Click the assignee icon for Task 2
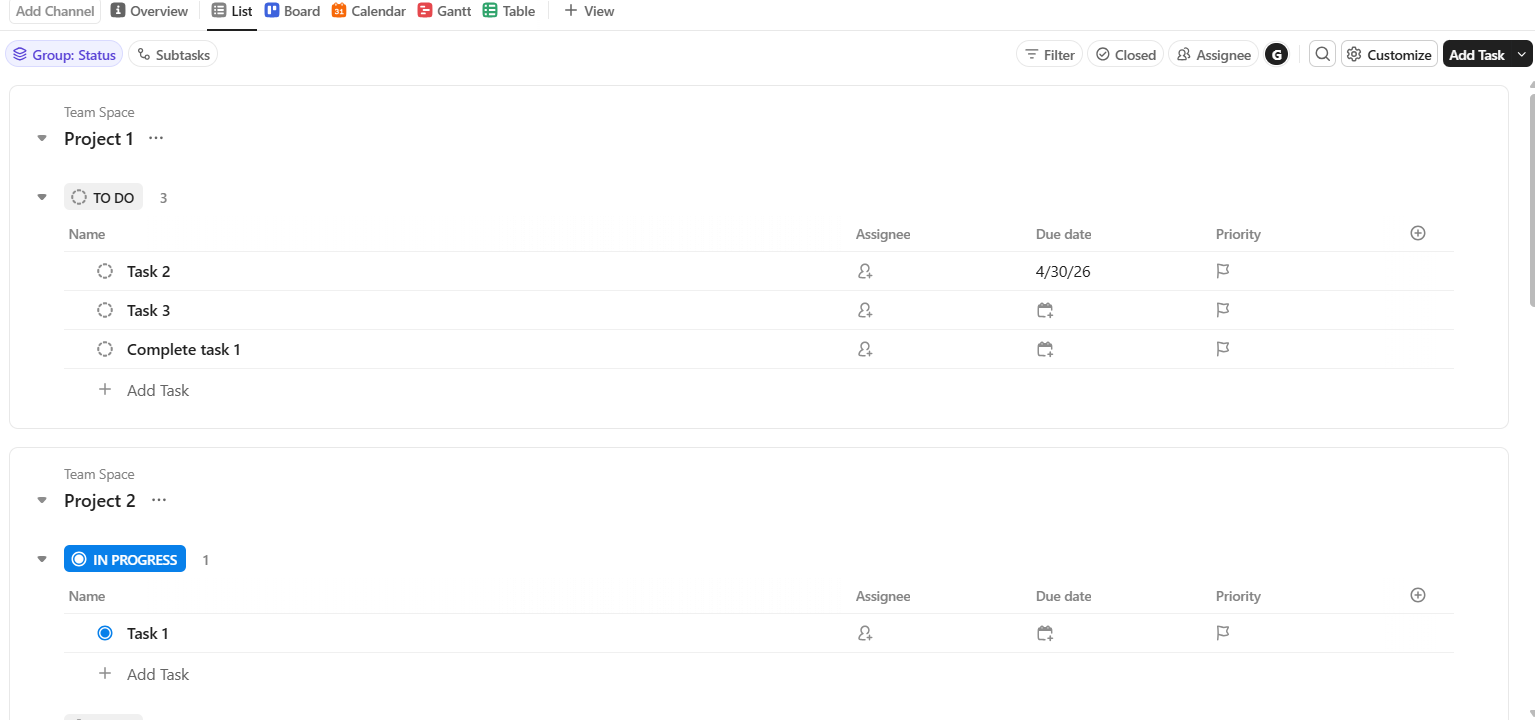 (x=865, y=271)
